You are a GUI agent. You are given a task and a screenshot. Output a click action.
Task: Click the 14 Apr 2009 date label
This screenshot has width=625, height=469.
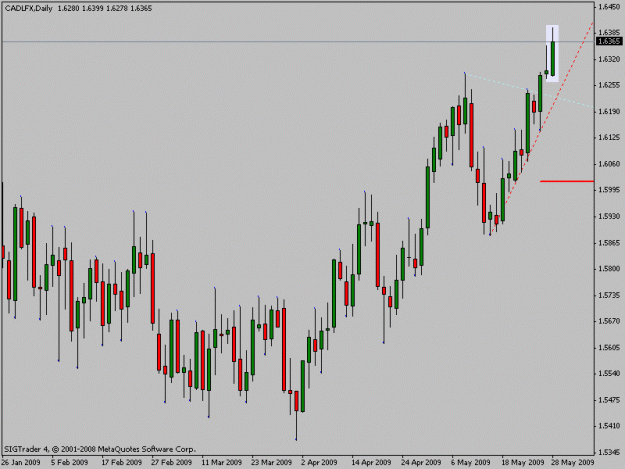point(371,462)
